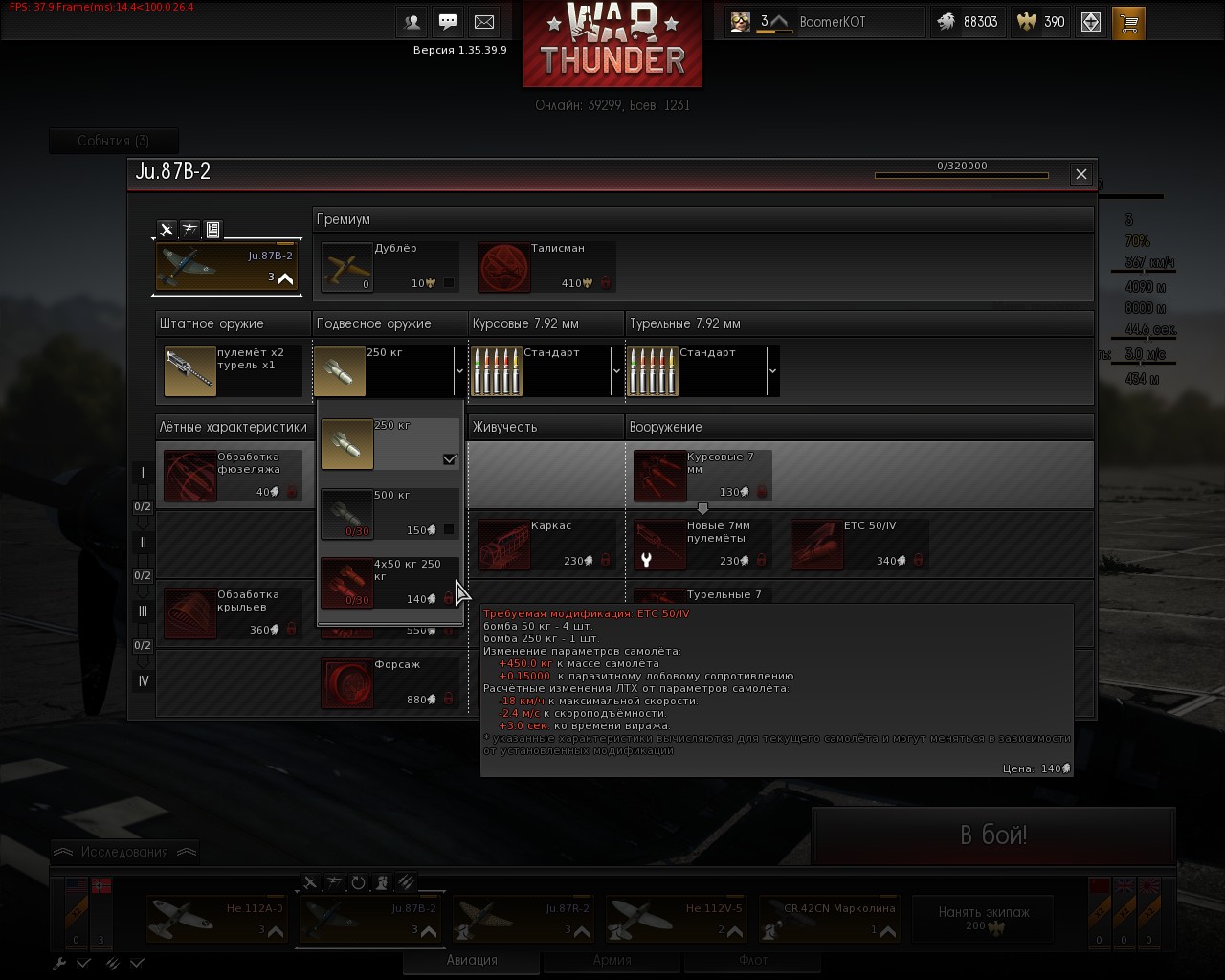
Task: Select Форсаж modification
Action: (x=390, y=683)
